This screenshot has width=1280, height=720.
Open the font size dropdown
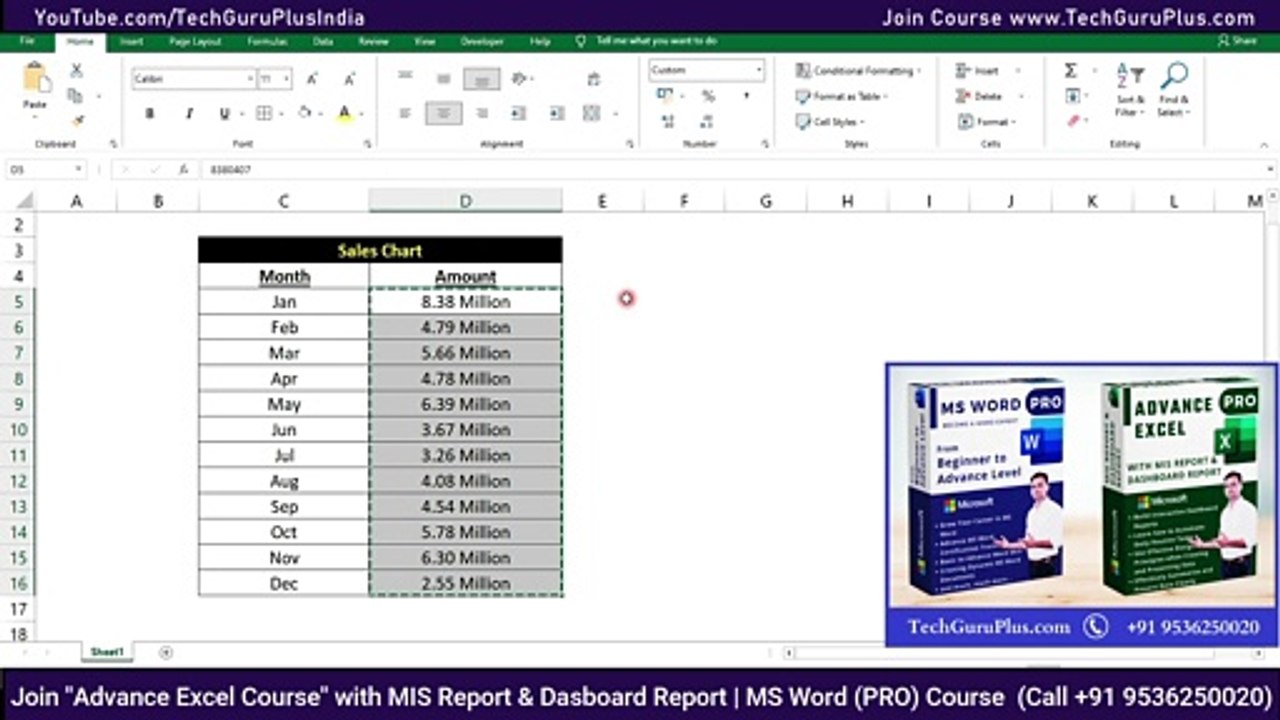(287, 79)
